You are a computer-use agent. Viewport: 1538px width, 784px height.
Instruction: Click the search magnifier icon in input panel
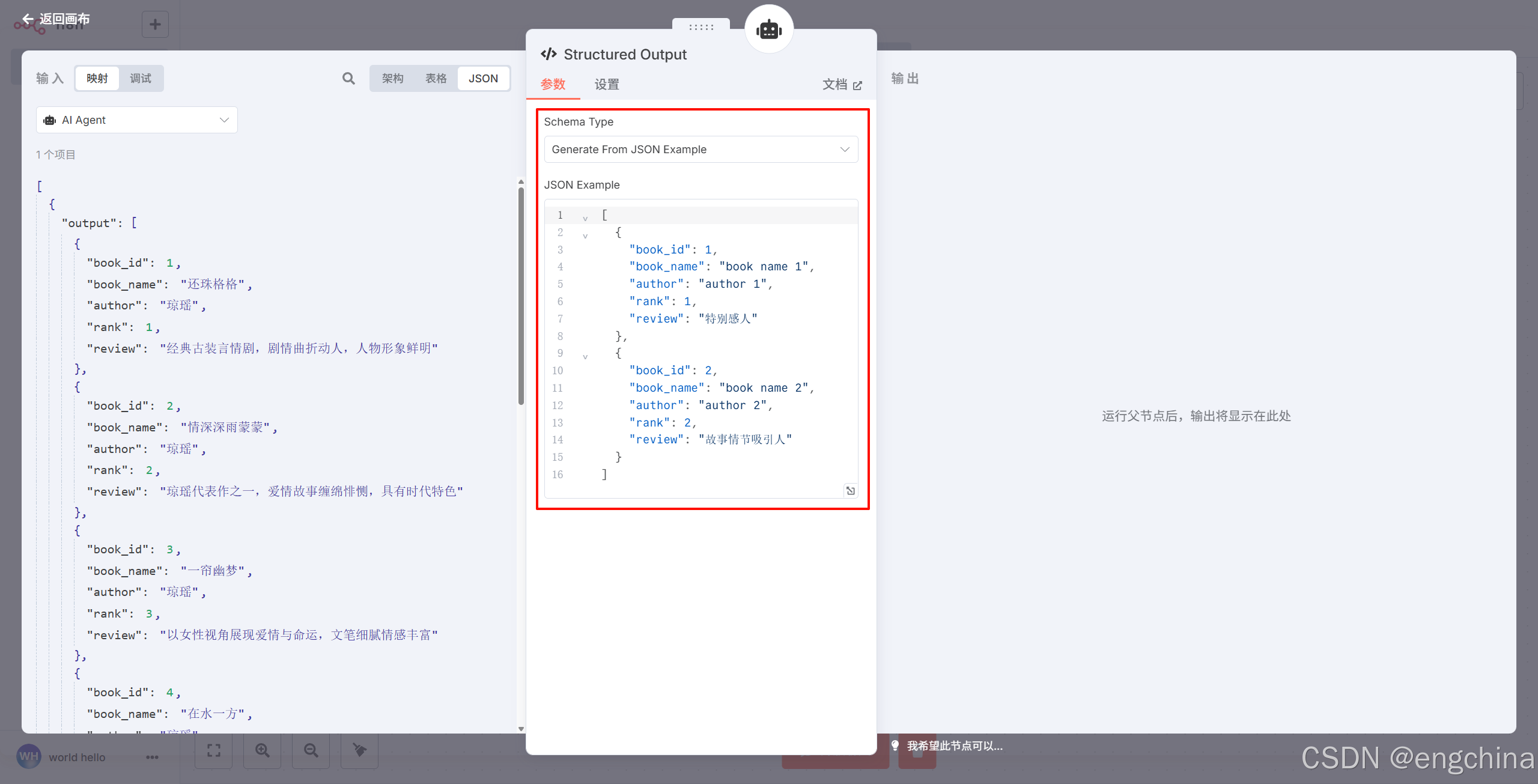(x=348, y=79)
